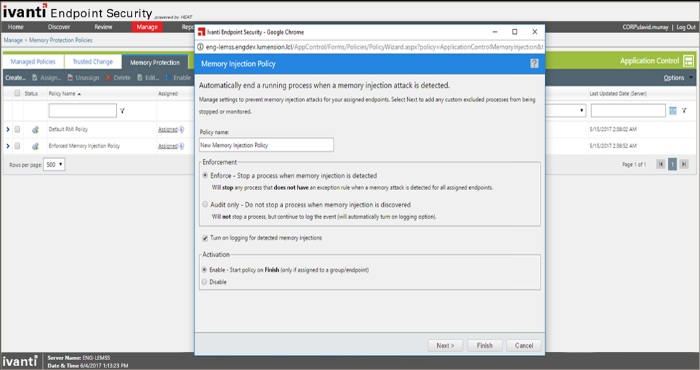Viewport: 700px width, 370px height.
Task: Open the Rows per page 500 dropdown
Action: pos(54,165)
